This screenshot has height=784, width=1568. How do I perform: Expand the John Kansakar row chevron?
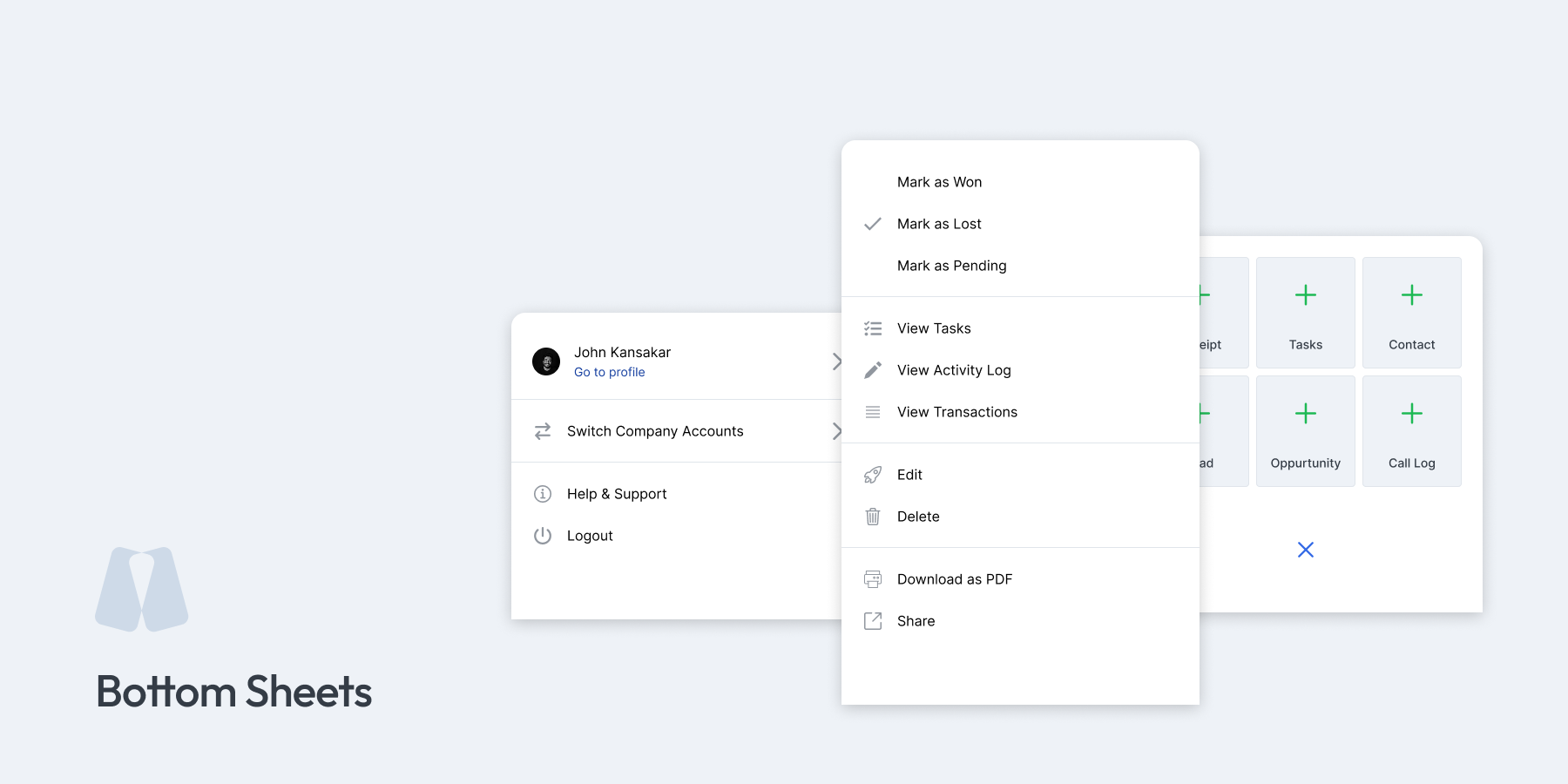836,362
